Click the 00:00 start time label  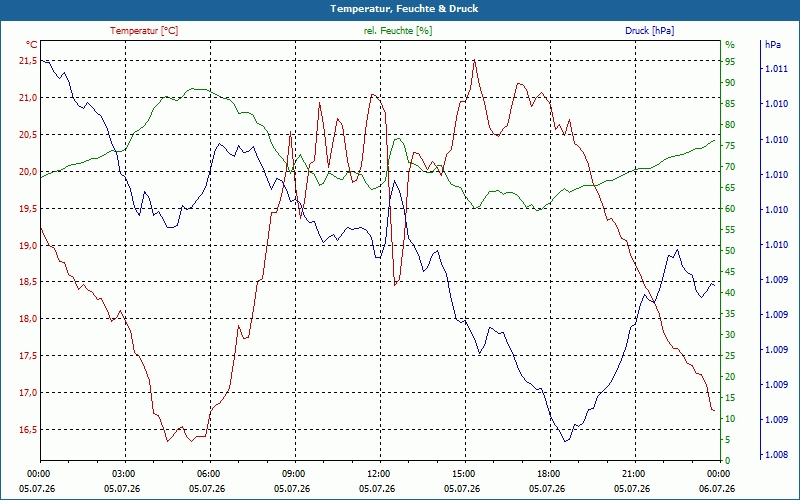[x=40, y=474]
